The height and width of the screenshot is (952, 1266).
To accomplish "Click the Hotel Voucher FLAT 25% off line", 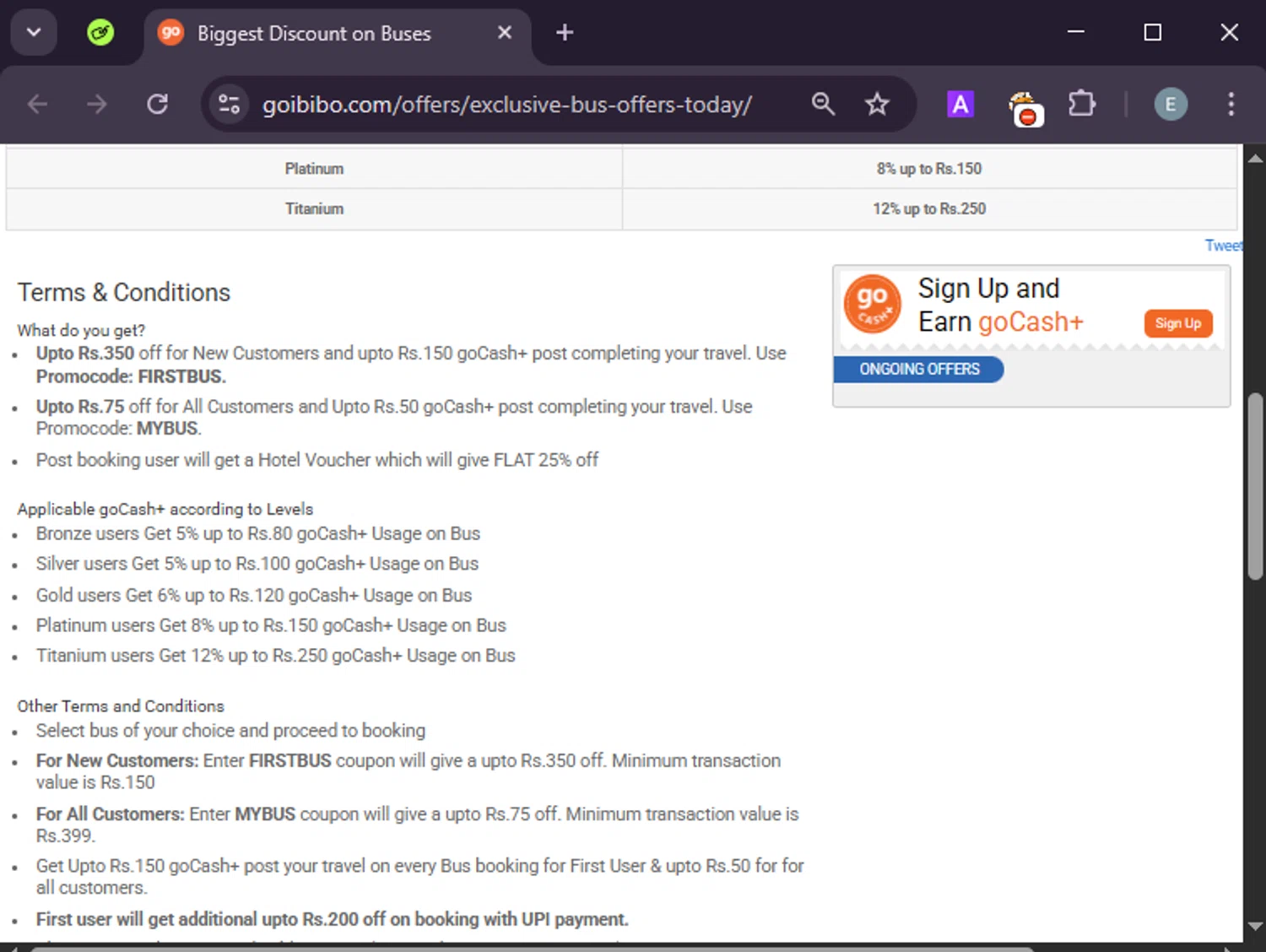I will 317,460.
